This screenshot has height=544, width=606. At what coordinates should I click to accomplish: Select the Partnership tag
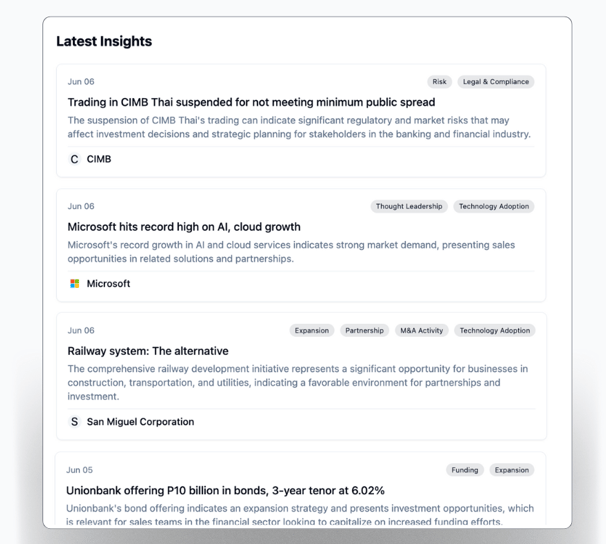coord(364,330)
